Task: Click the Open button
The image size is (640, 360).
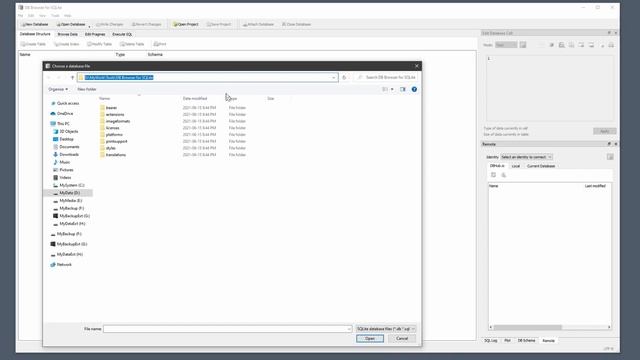Action: pos(370,339)
